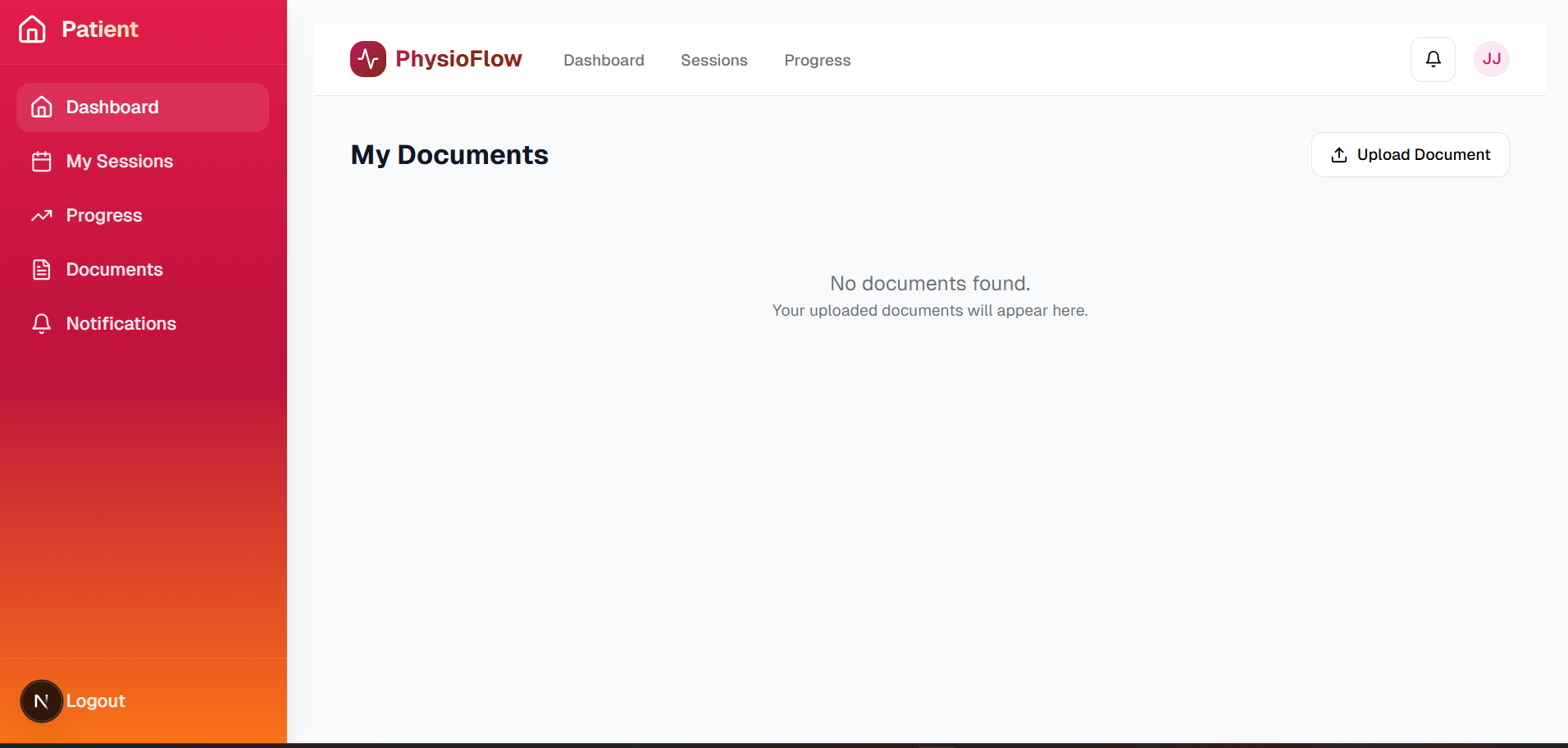Open the JJ user avatar menu
The width and height of the screenshot is (1568, 748).
(x=1492, y=59)
